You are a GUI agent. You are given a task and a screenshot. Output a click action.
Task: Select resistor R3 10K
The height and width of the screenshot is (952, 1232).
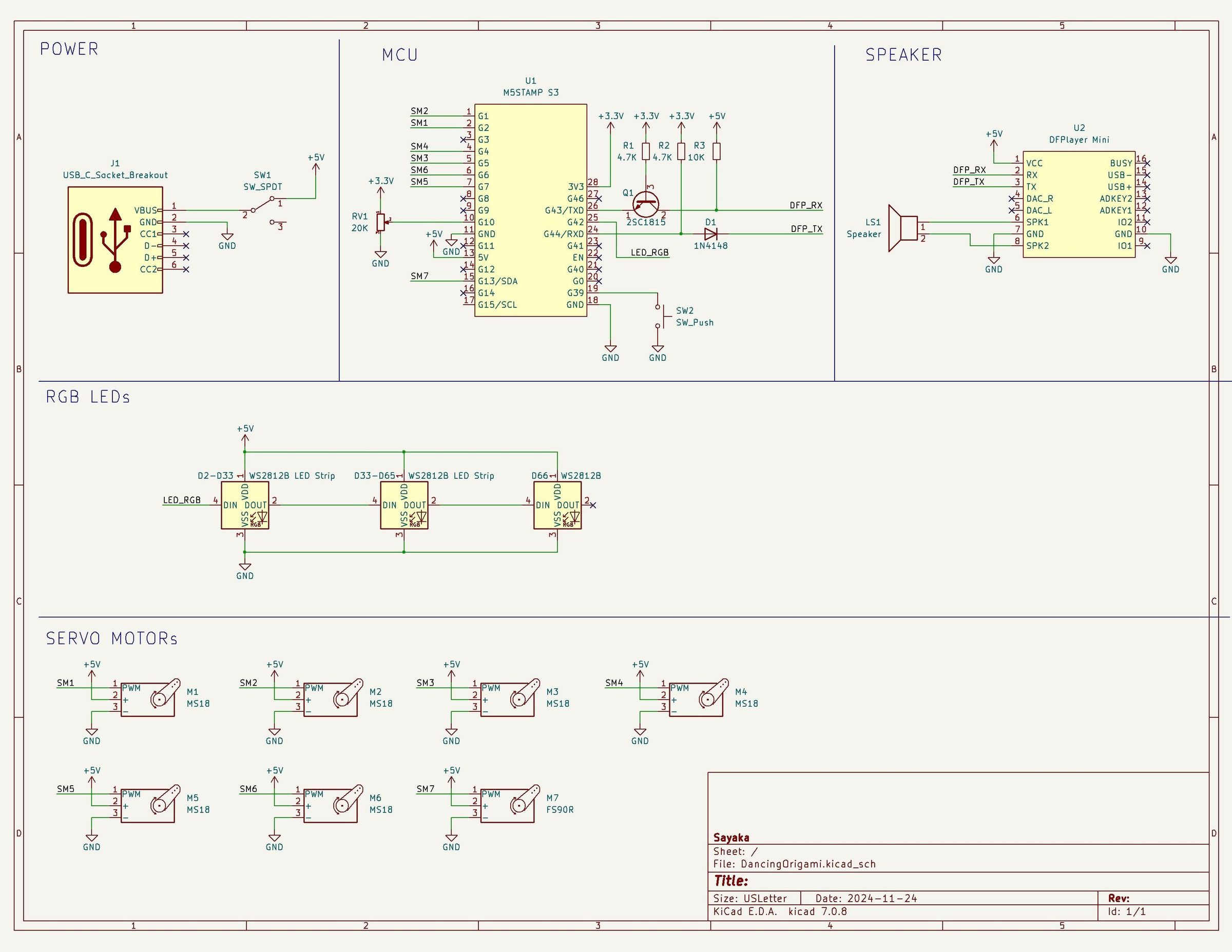[x=717, y=151]
